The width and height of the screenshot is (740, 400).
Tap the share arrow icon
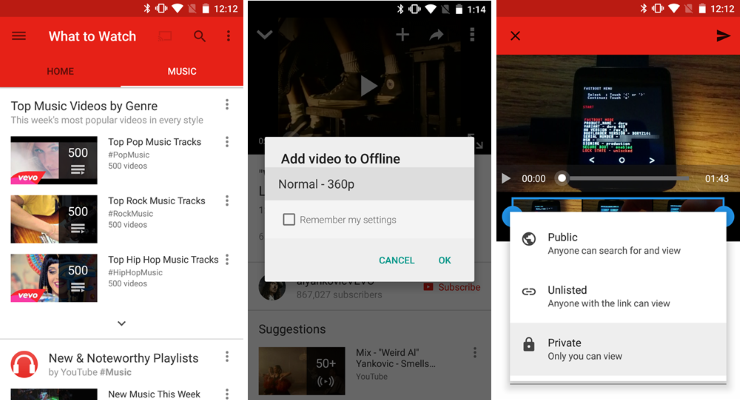(x=437, y=34)
